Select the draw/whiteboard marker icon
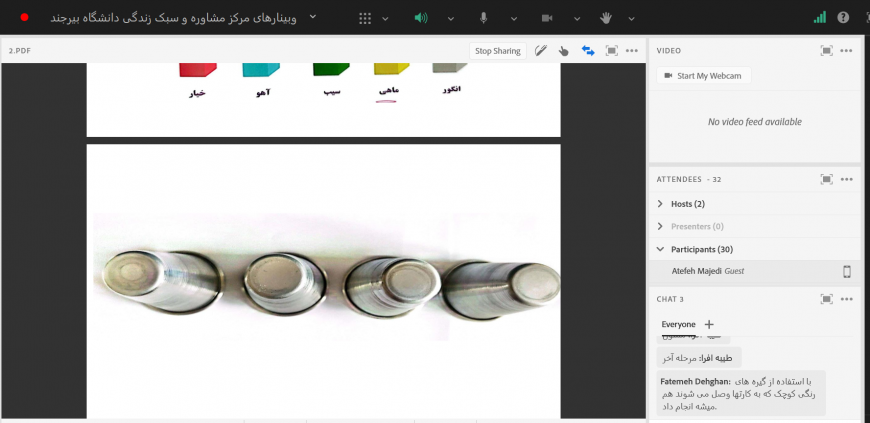This screenshot has width=870, height=423. tap(540, 51)
